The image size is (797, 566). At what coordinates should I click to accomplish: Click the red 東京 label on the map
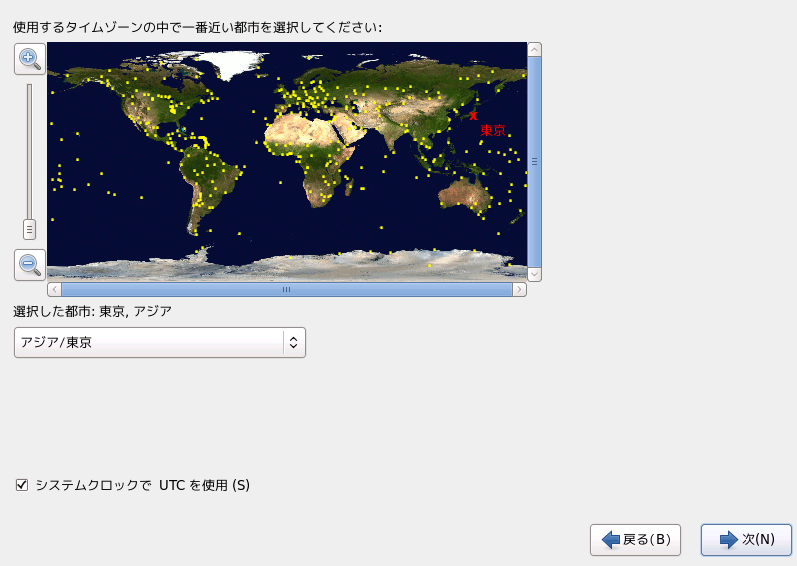[492, 131]
